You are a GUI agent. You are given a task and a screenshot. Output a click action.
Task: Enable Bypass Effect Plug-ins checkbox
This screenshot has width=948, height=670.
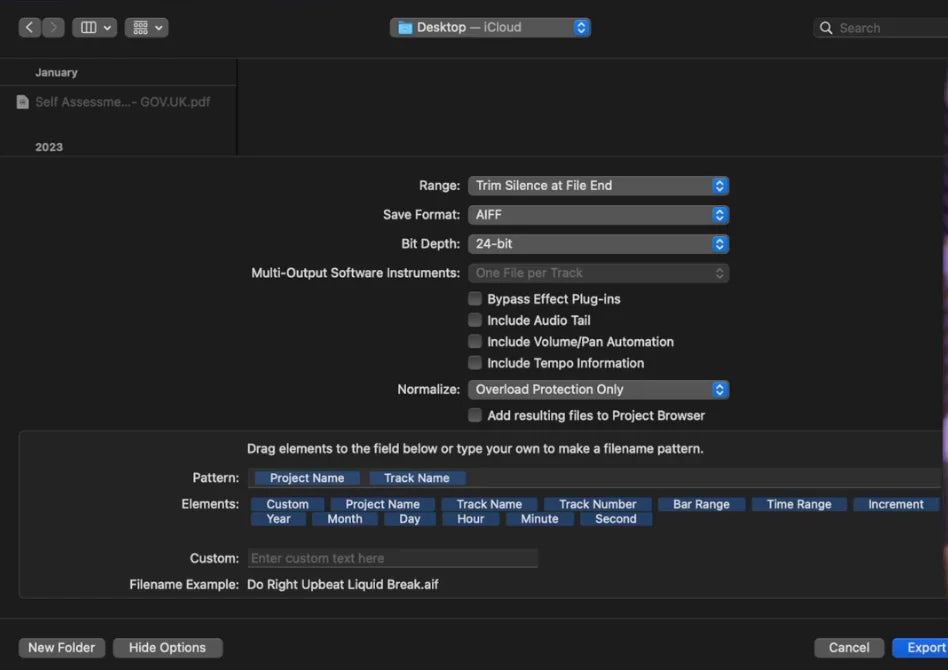475,299
